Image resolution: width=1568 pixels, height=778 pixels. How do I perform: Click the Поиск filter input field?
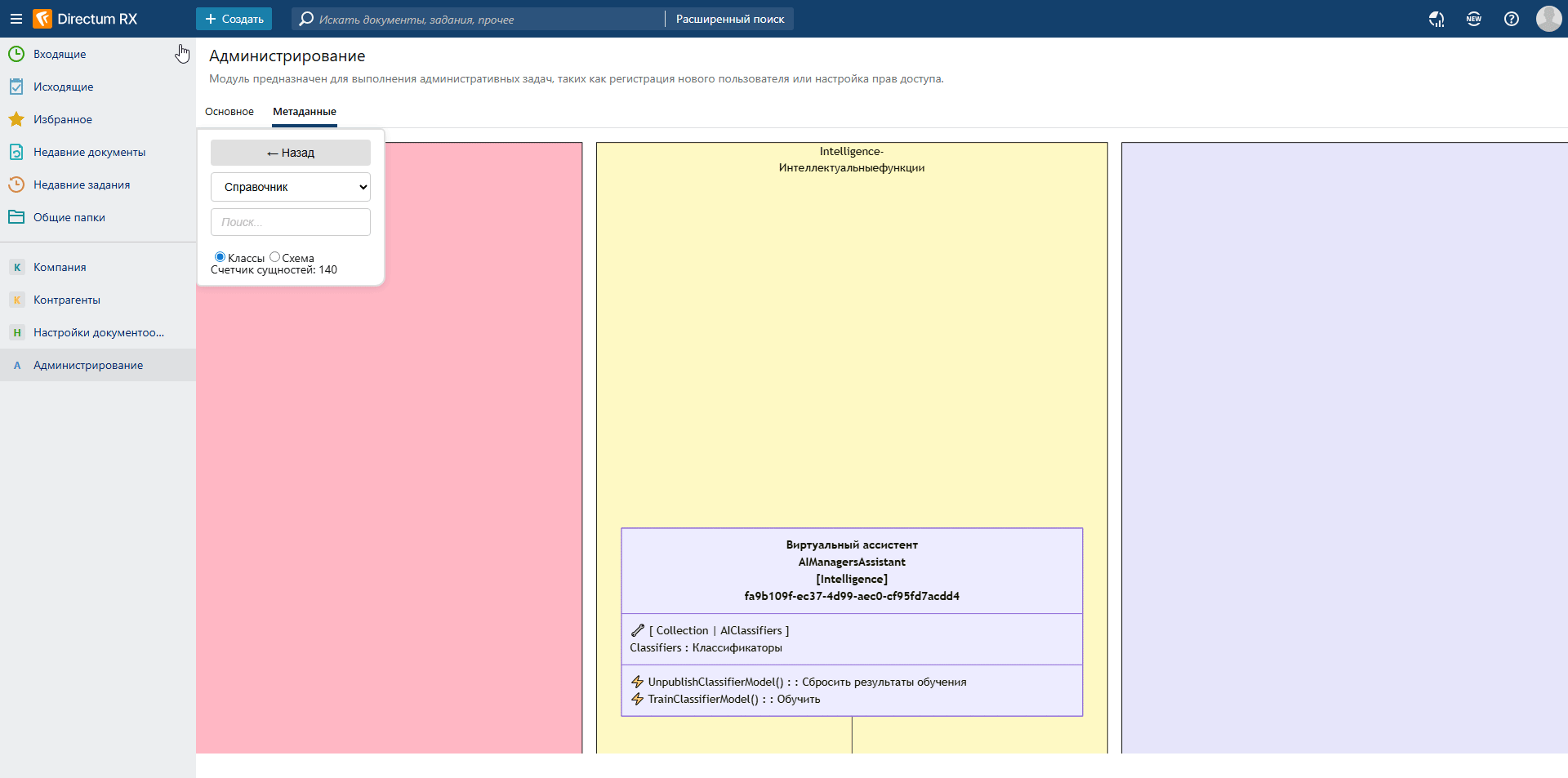(x=291, y=222)
